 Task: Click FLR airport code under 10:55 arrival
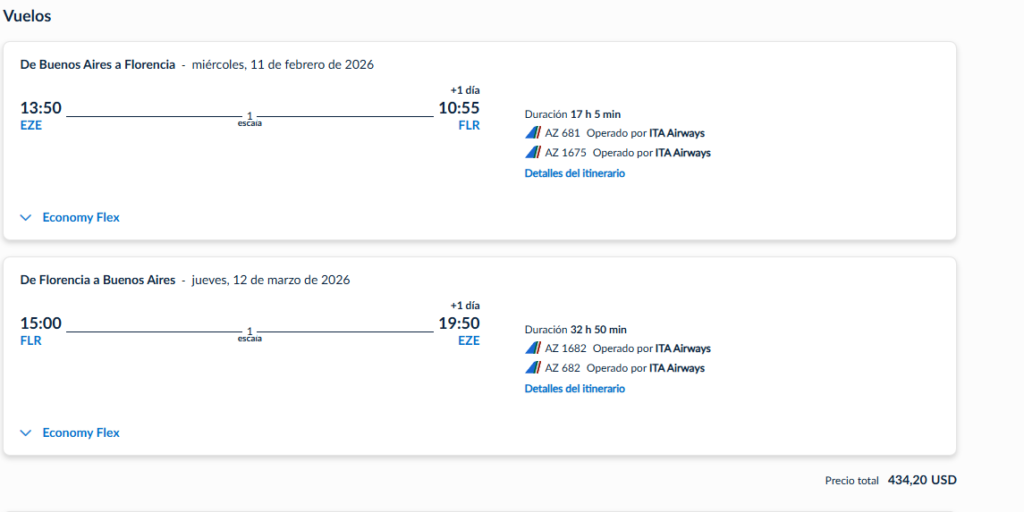pyautogui.click(x=469, y=126)
